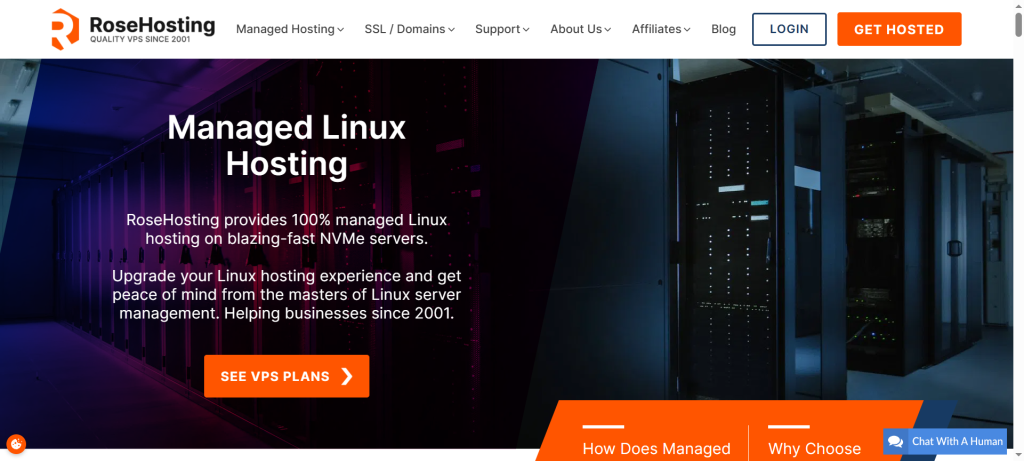Open the Affiliates menu
The image size is (1024, 461).
pos(661,29)
